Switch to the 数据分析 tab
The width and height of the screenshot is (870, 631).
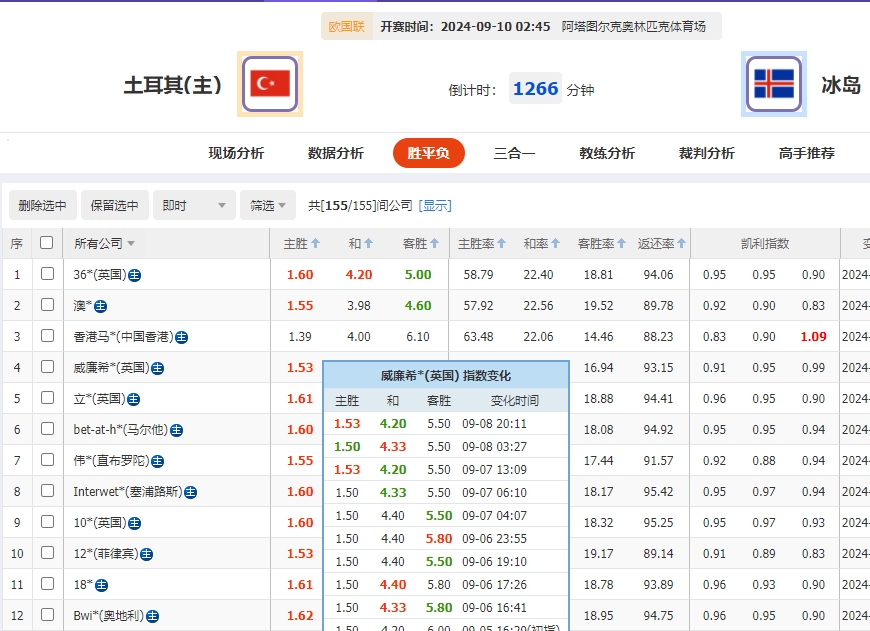[335, 153]
